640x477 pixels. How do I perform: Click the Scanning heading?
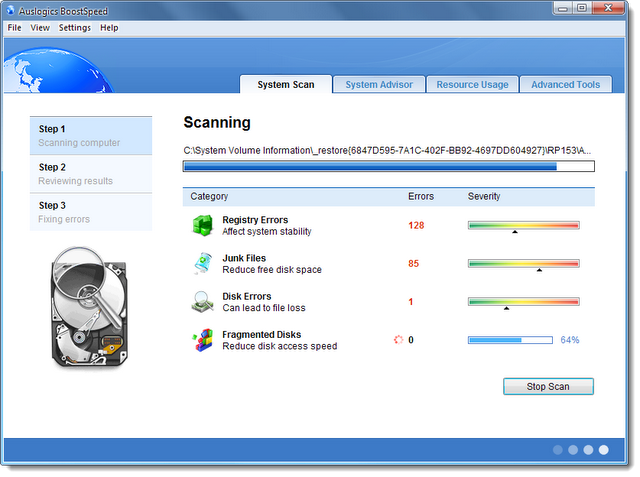[x=217, y=123]
